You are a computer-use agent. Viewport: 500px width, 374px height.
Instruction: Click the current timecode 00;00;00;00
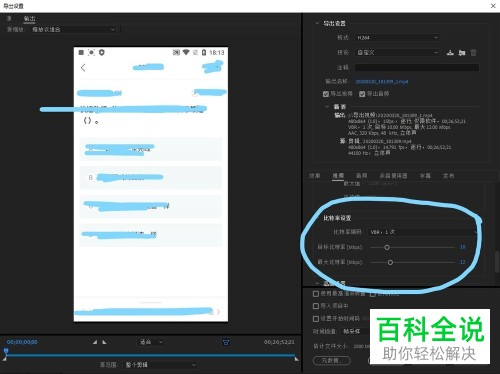(x=22, y=342)
